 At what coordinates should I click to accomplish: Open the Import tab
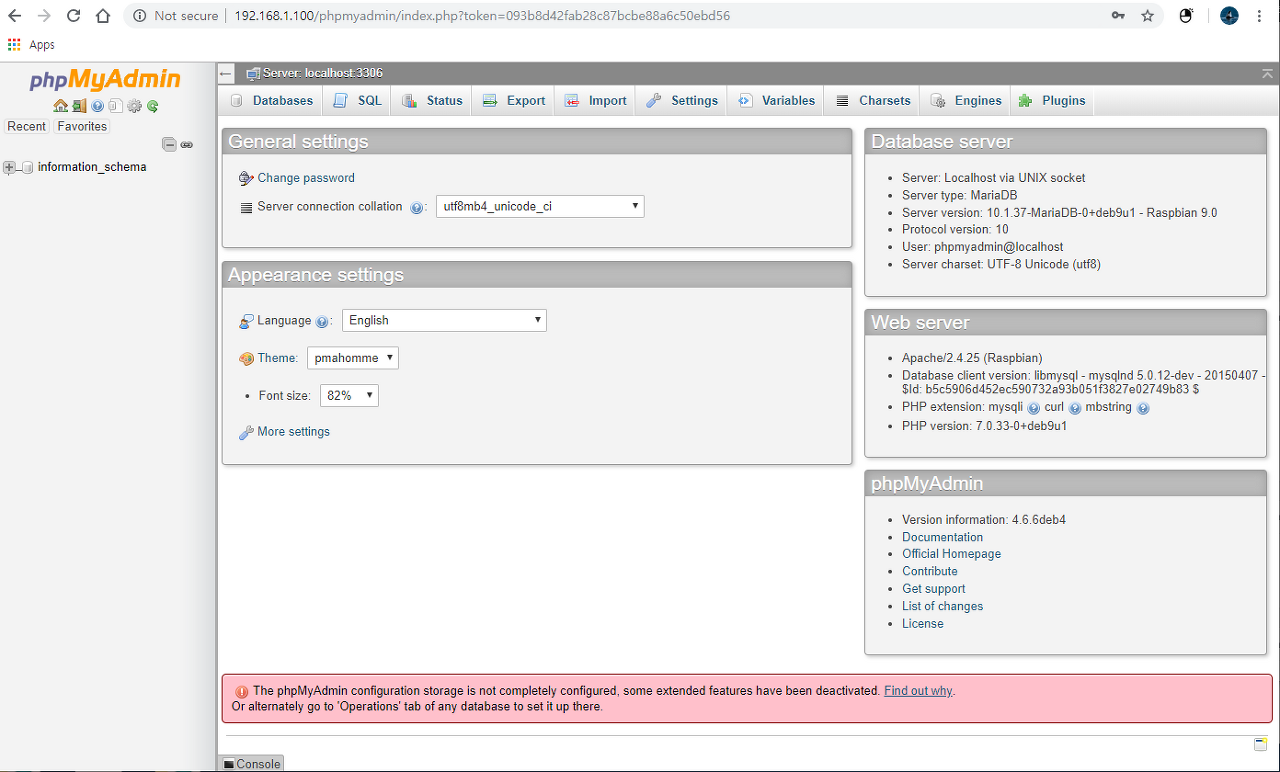(595, 101)
